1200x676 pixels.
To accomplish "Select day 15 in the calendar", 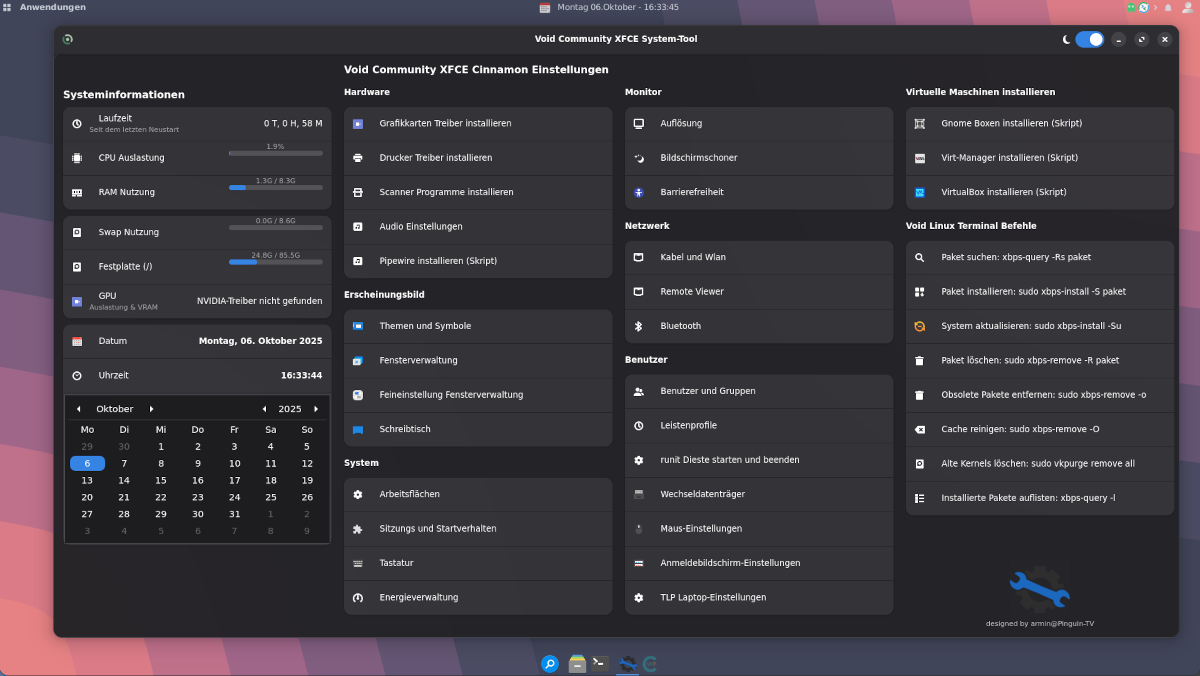I will (x=160, y=480).
